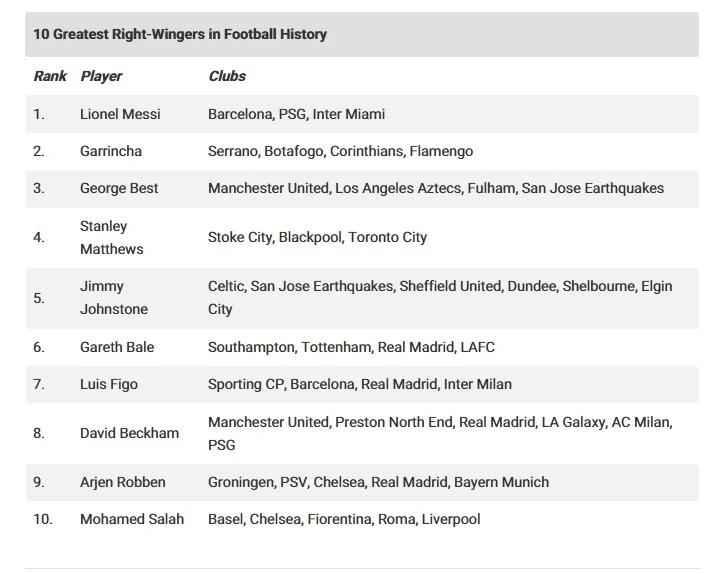This screenshot has width=728, height=574.
Task: Click the Arjen Robben player name
Action: [x=124, y=482]
